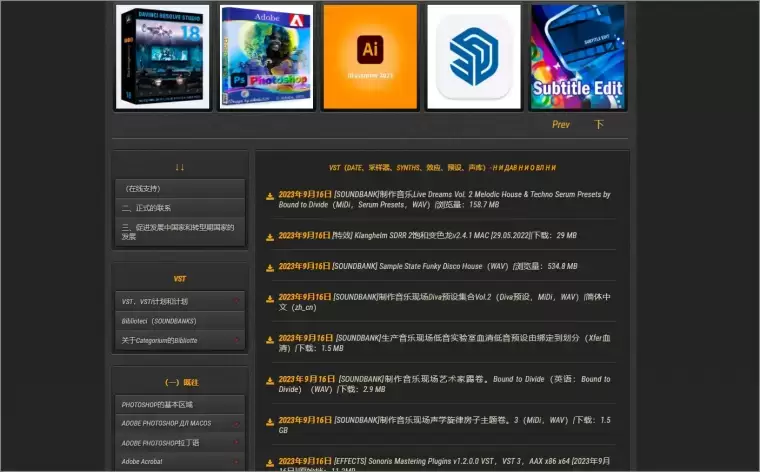Open Klanghelm SDRR v2.4.1 MAC post
This screenshot has width=760, height=472.
click(428, 236)
